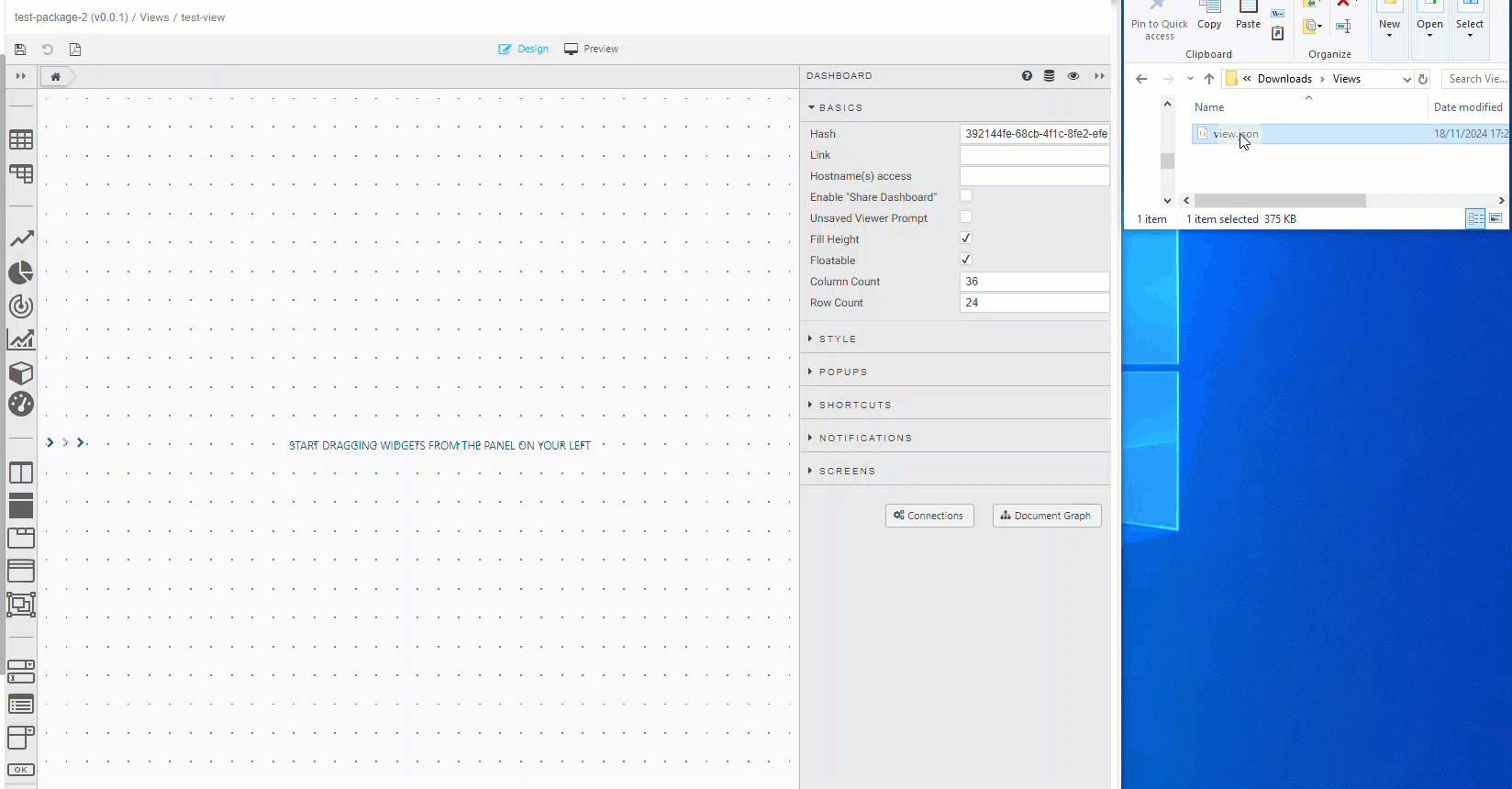Image resolution: width=1512 pixels, height=789 pixels.
Task: Click the help question mark icon
Action: [1027, 76]
